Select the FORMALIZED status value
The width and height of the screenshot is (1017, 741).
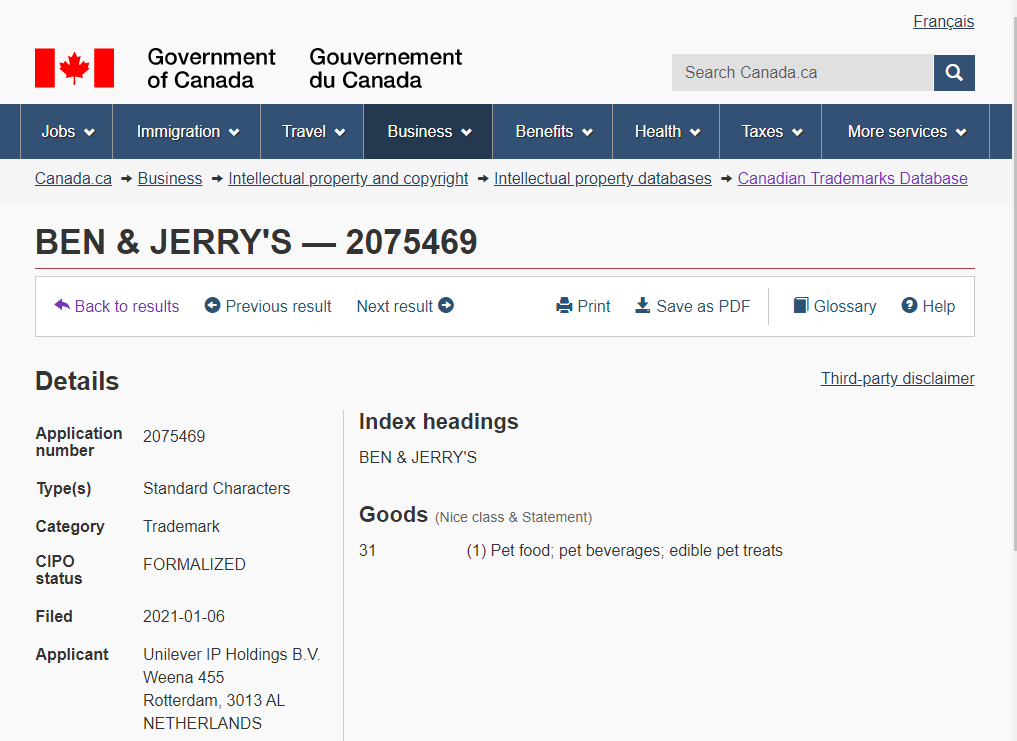click(x=194, y=565)
